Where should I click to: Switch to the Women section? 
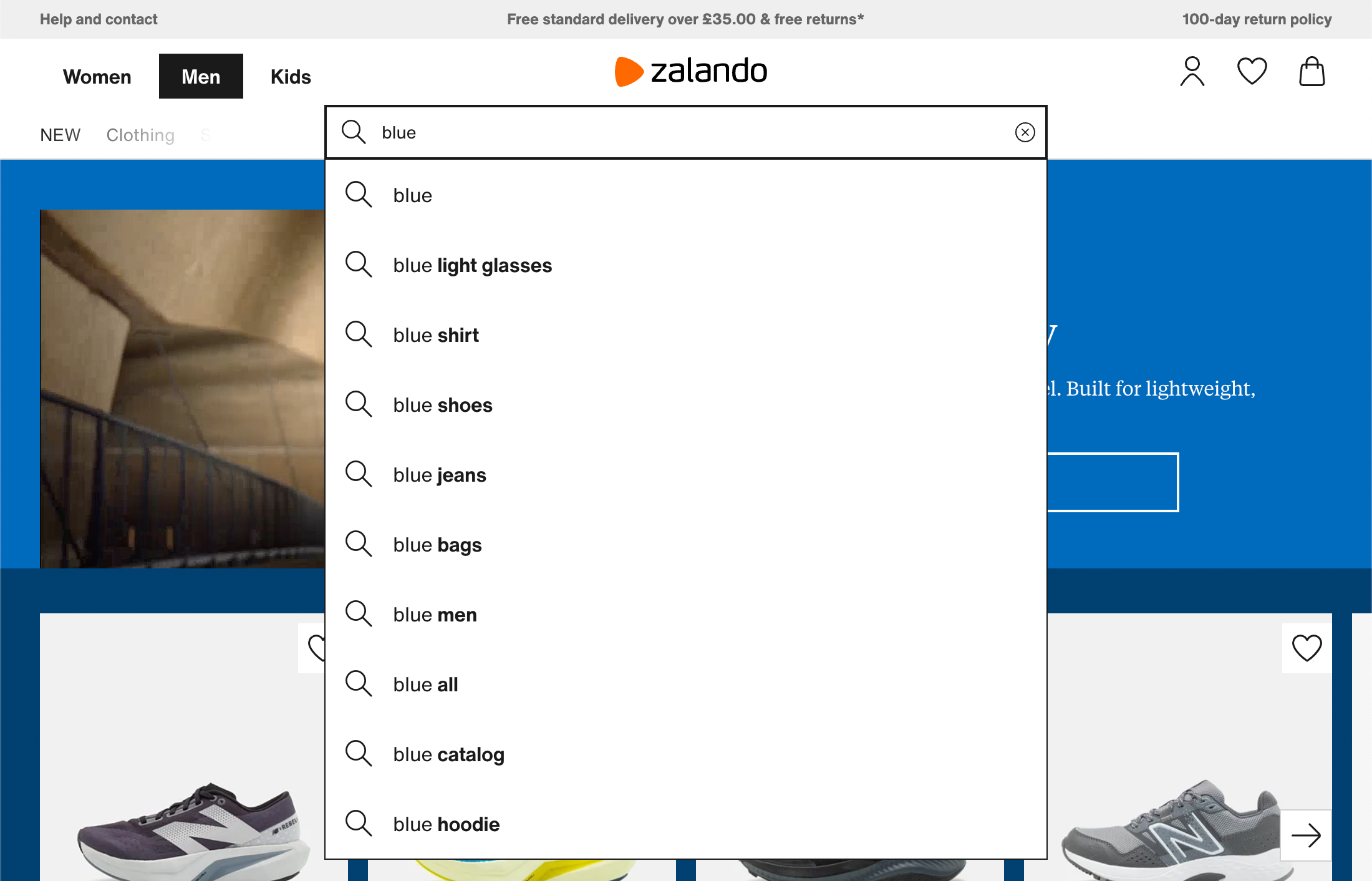[x=97, y=76]
